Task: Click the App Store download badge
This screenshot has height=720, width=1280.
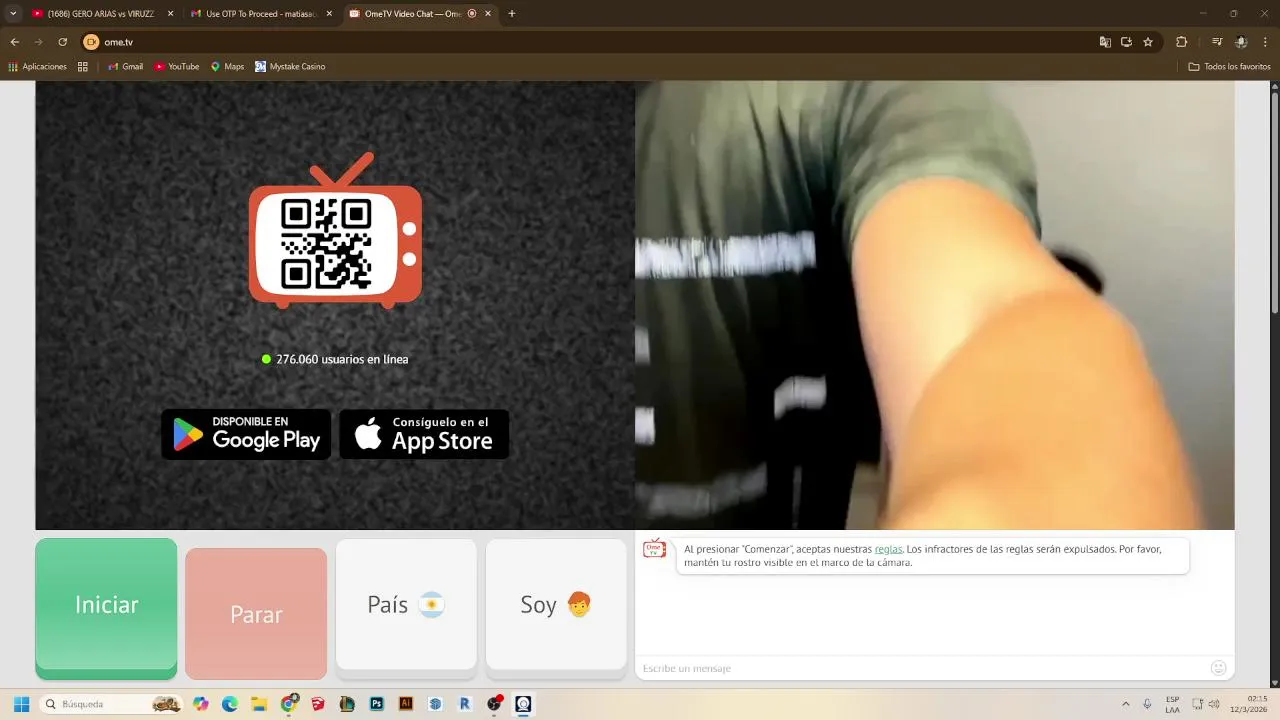Action: pos(424,434)
